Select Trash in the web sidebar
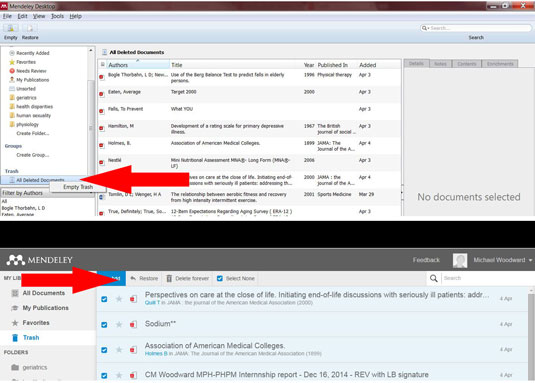This screenshot has width=535, height=383. coord(31,338)
